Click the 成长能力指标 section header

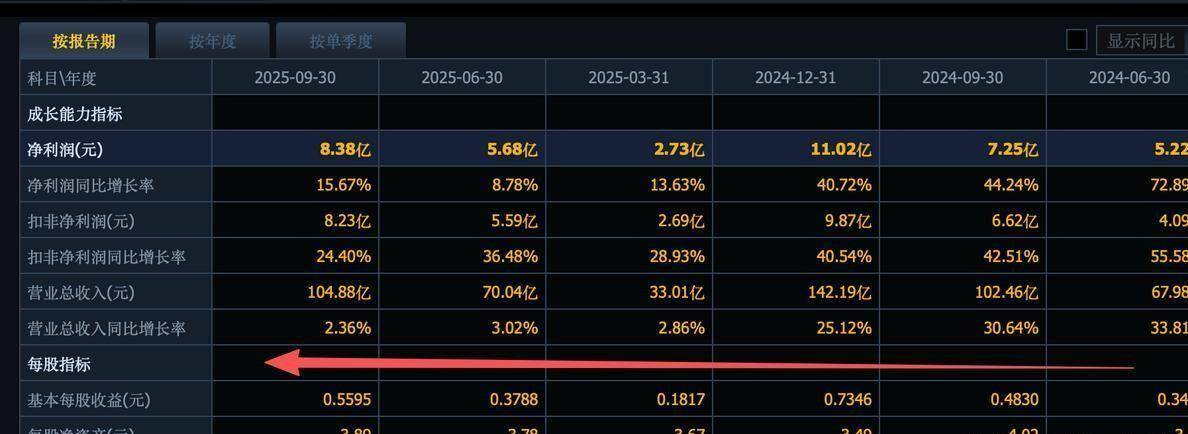click(x=75, y=114)
